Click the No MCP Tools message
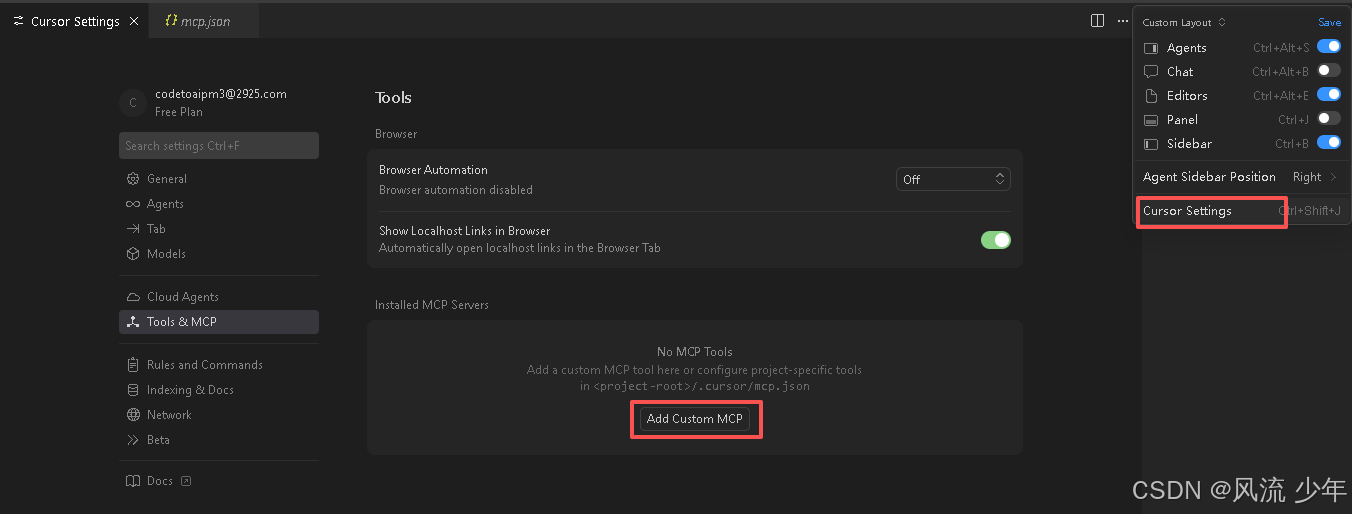 695,352
